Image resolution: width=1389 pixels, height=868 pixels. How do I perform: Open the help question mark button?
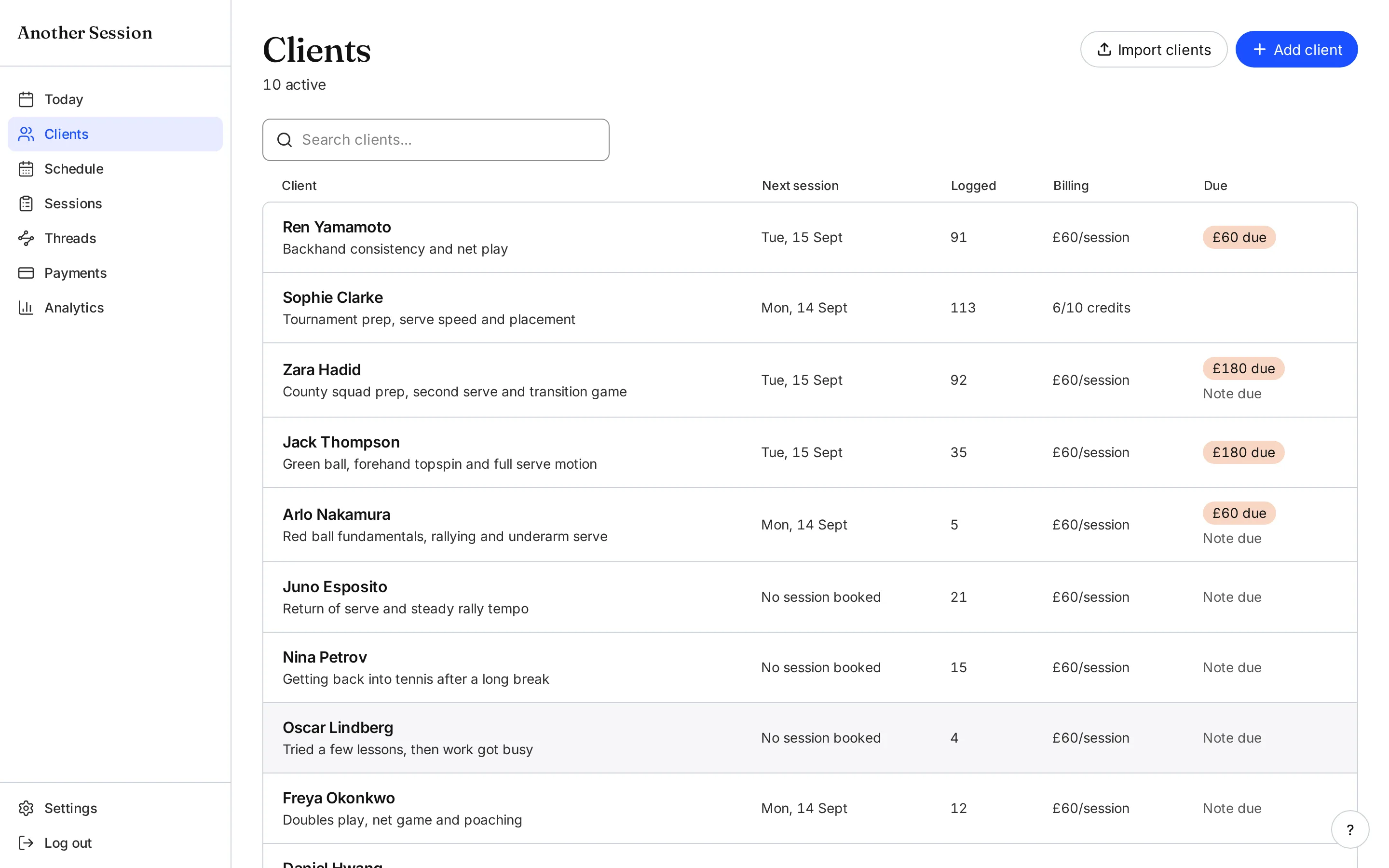(x=1350, y=829)
